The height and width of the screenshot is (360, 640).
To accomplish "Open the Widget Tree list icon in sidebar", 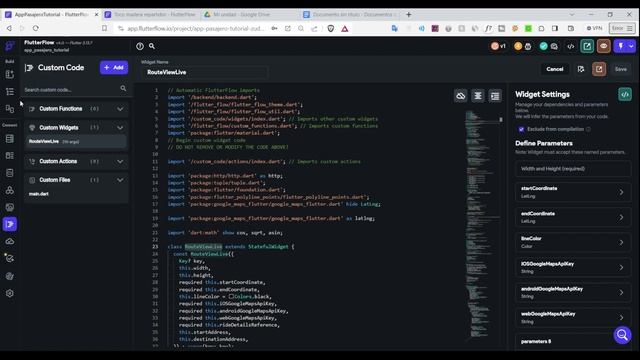I will point(10,91).
